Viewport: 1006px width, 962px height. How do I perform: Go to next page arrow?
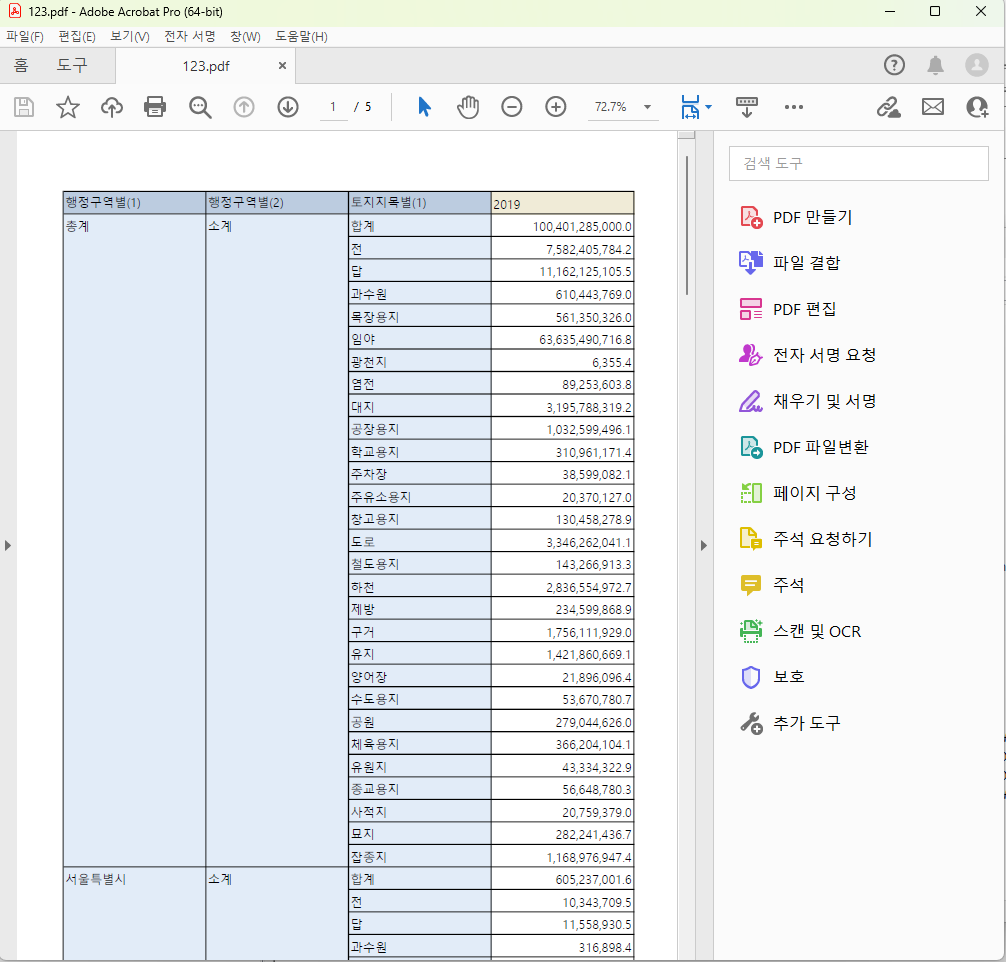[x=288, y=107]
